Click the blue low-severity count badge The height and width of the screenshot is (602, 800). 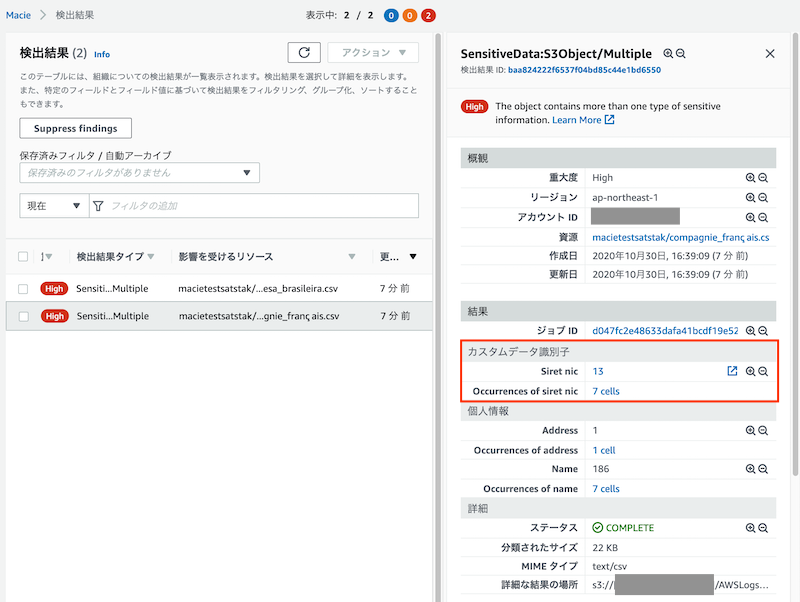click(391, 15)
